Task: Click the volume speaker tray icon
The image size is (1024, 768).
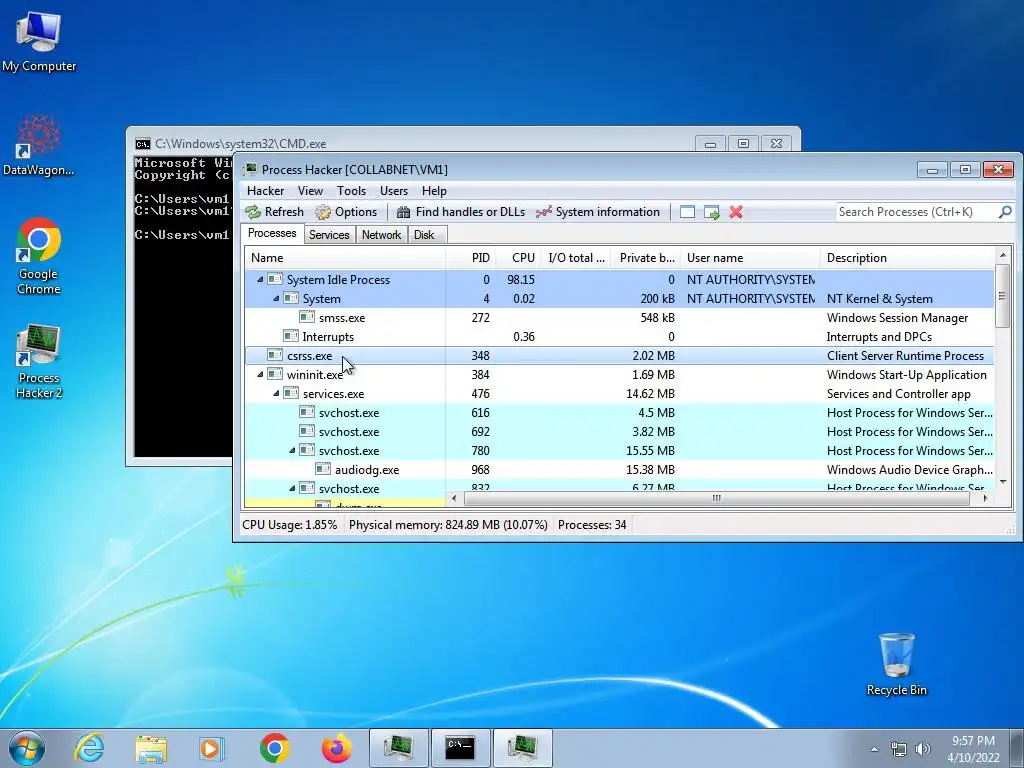Action: click(923, 749)
